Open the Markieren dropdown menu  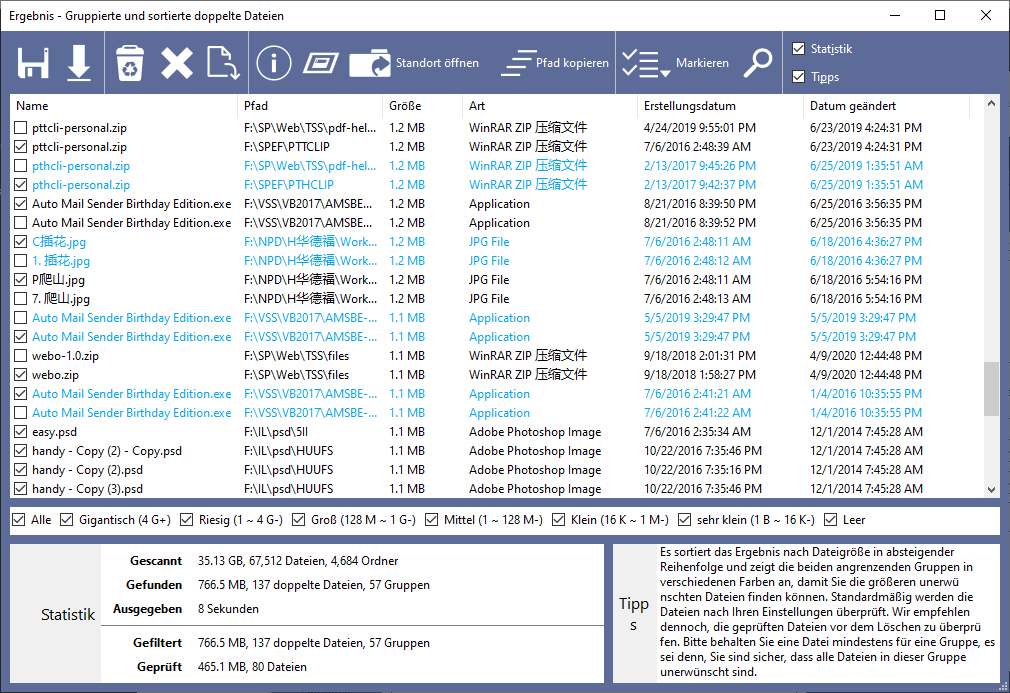676,63
